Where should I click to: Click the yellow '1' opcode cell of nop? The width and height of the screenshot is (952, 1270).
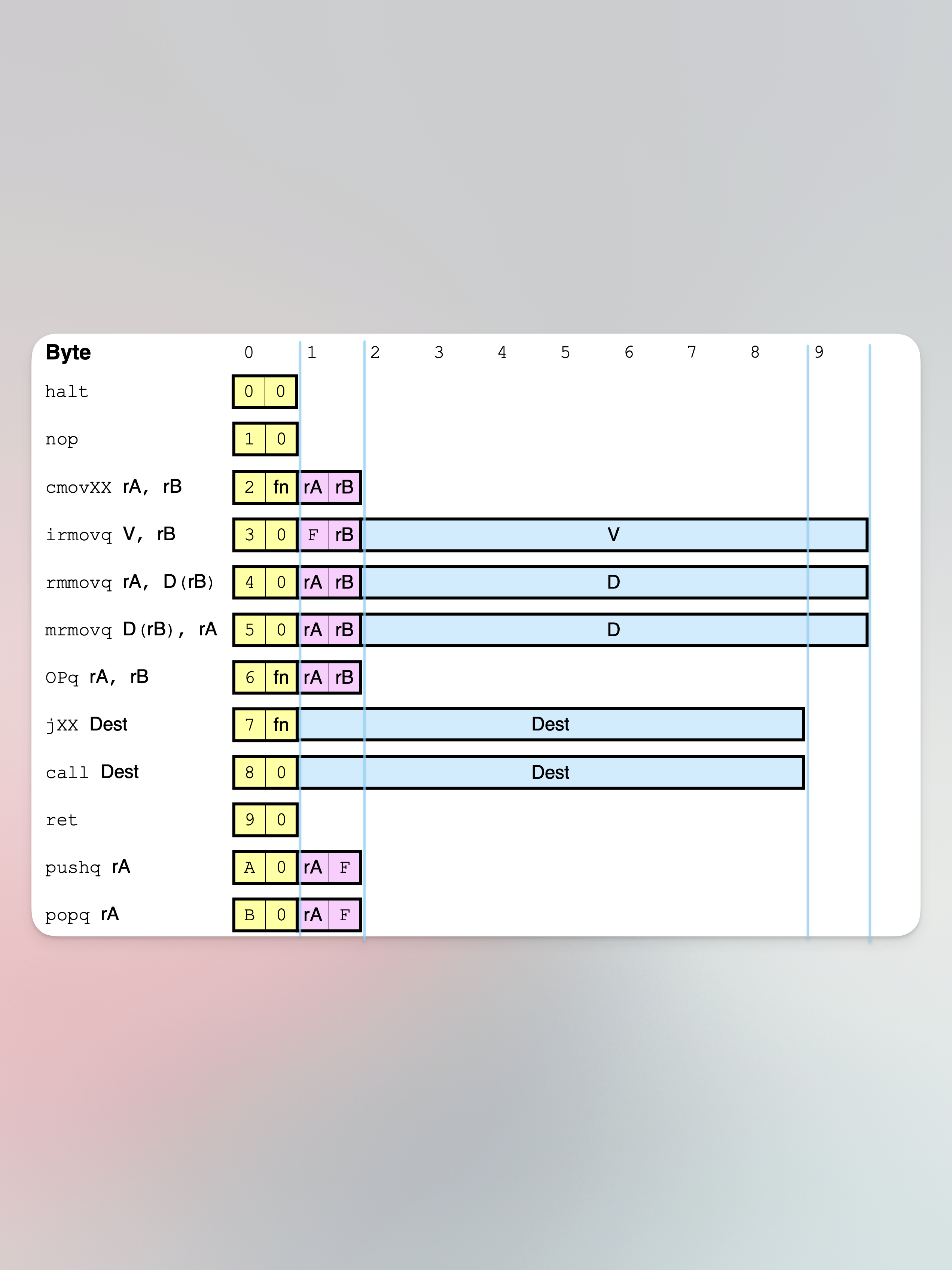pos(250,439)
